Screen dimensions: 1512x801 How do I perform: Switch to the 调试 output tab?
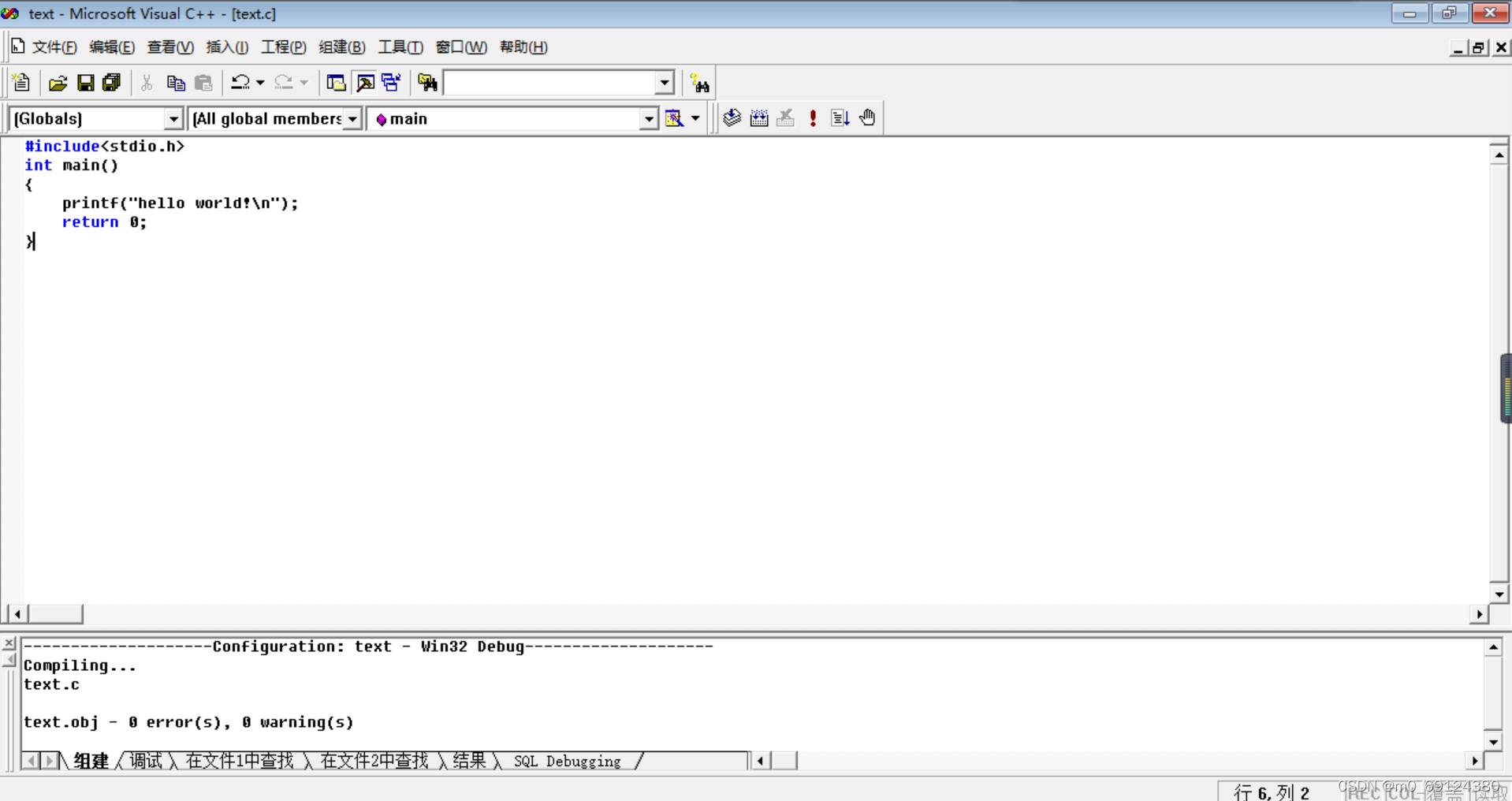[x=146, y=761]
